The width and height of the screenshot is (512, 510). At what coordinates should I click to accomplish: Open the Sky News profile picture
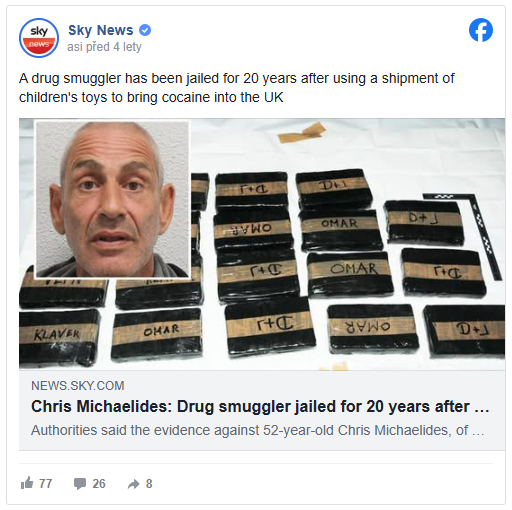click(39, 38)
